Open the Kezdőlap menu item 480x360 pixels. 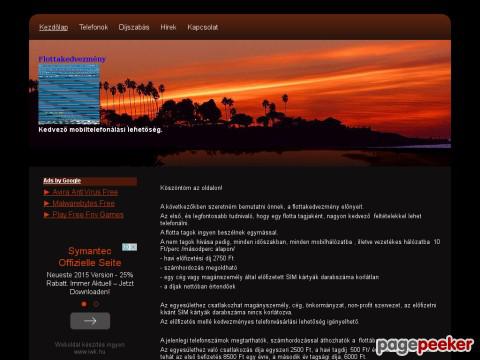tap(54, 27)
